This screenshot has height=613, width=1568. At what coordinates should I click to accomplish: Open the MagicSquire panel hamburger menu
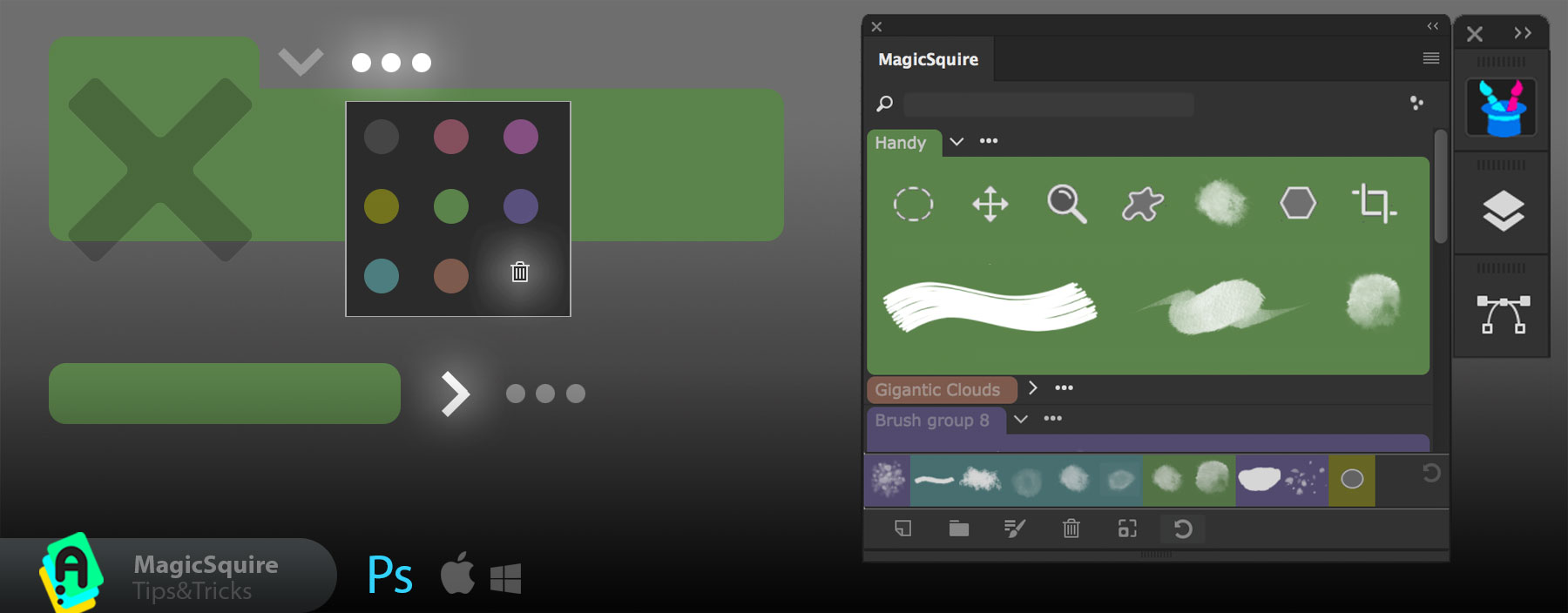point(1430,58)
